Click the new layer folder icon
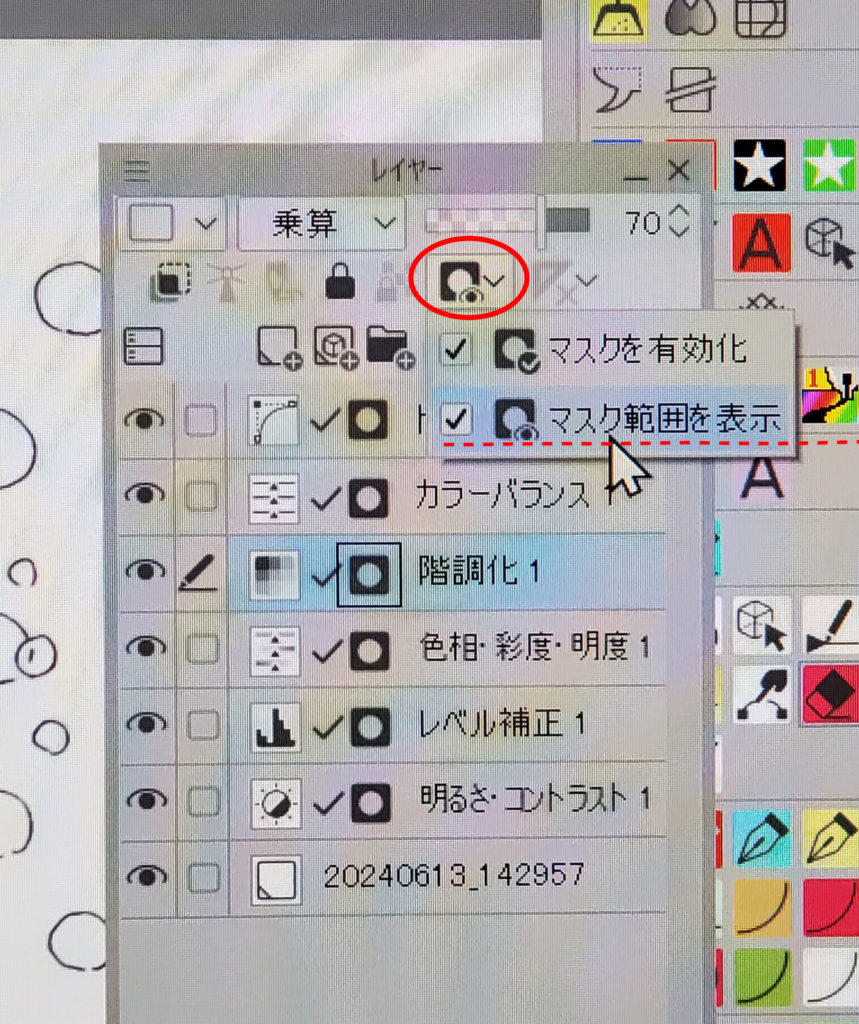859x1024 pixels. pyautogui.click(x=390, y=346)
